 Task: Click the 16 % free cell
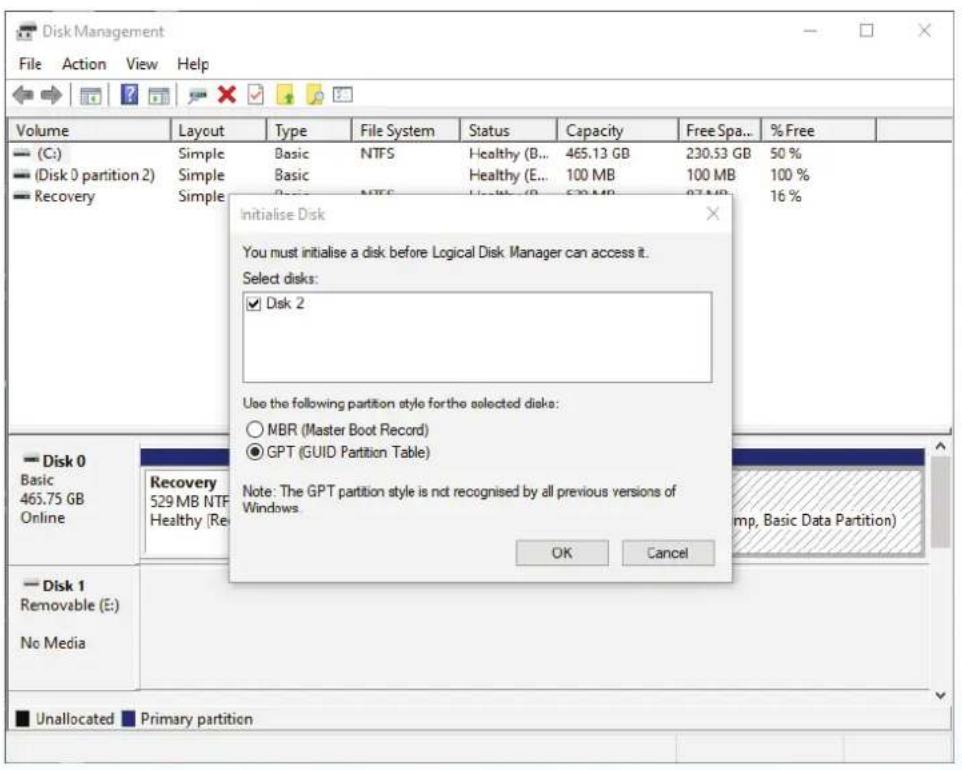click(x=786, y=196)
